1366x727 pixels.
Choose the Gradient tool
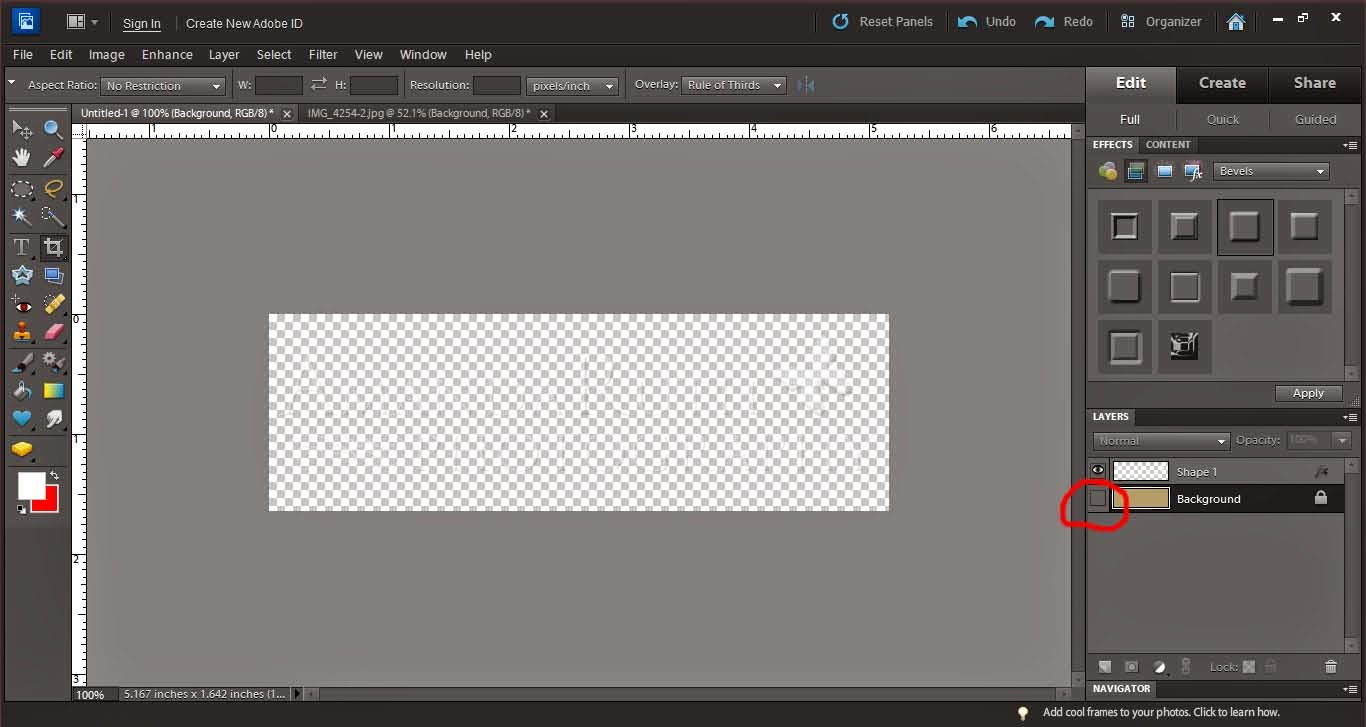point(53,391)
